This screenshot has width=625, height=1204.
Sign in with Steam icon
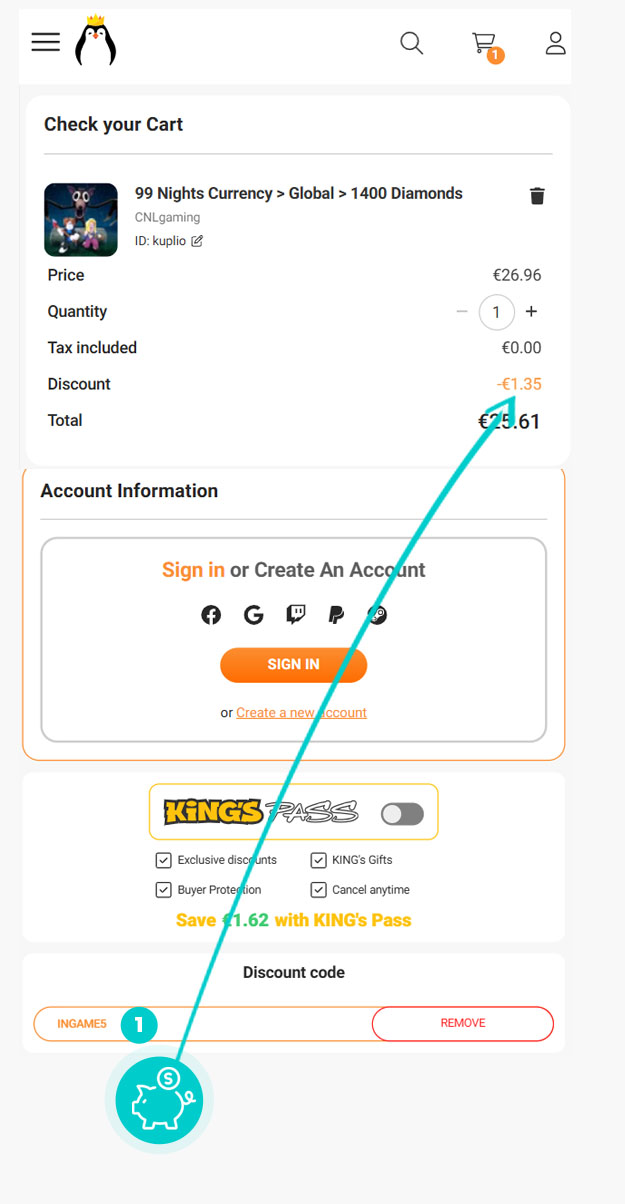click(x=377, y=615)
